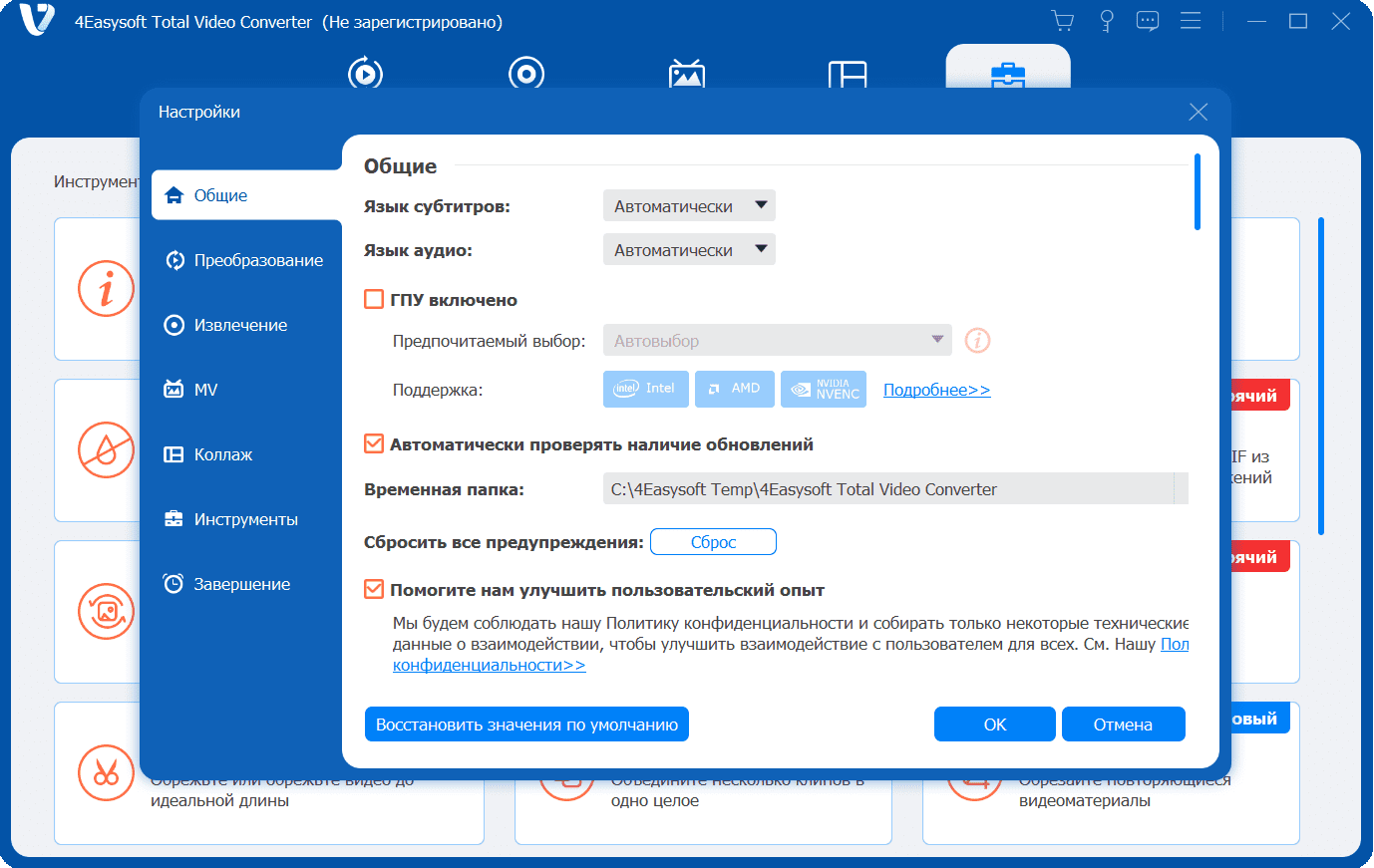Switch to the Collage top tab icon
1374x868 pixels.
click(848, 75)
